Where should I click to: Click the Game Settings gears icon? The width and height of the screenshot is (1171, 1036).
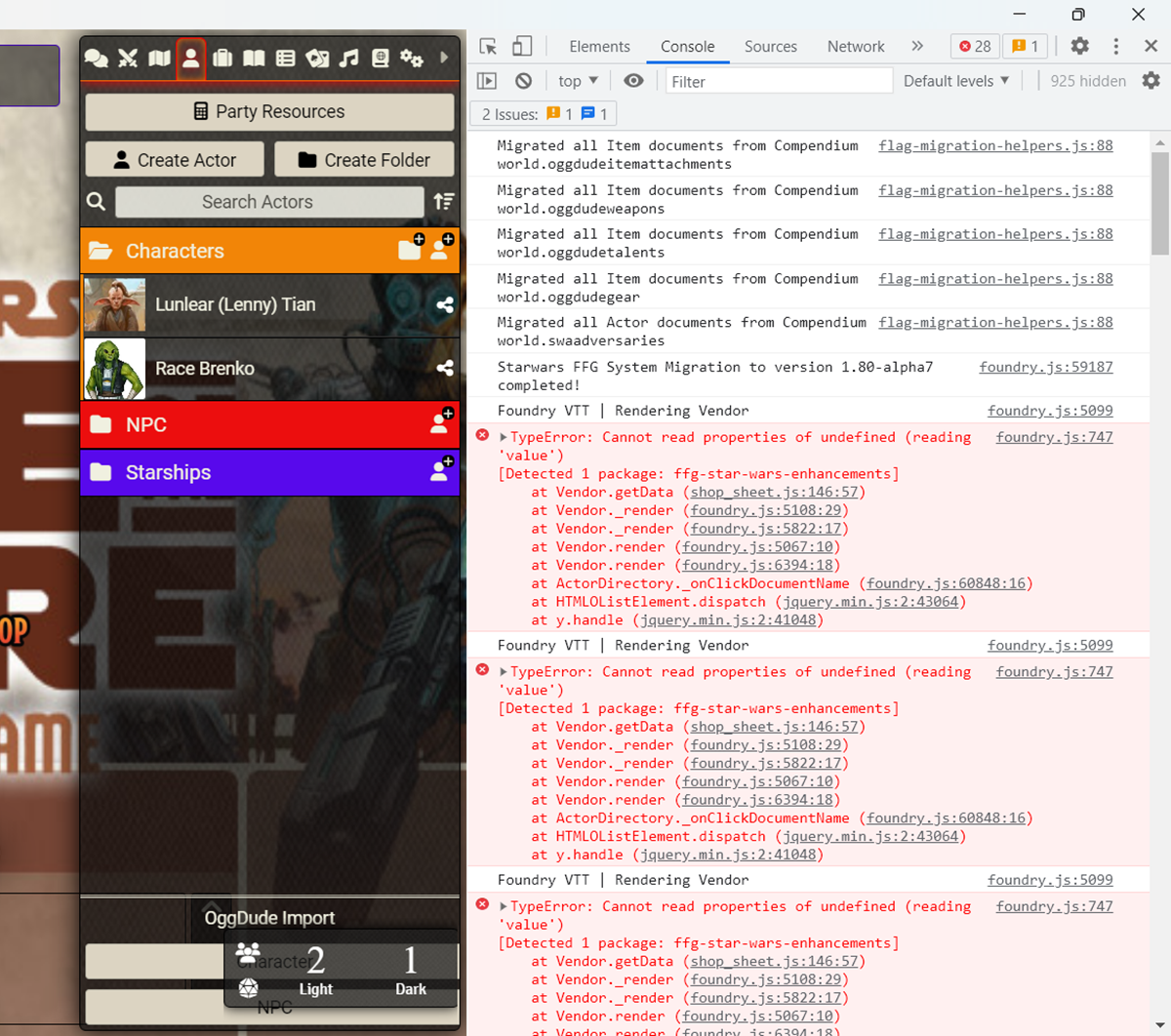coord(411,59)
